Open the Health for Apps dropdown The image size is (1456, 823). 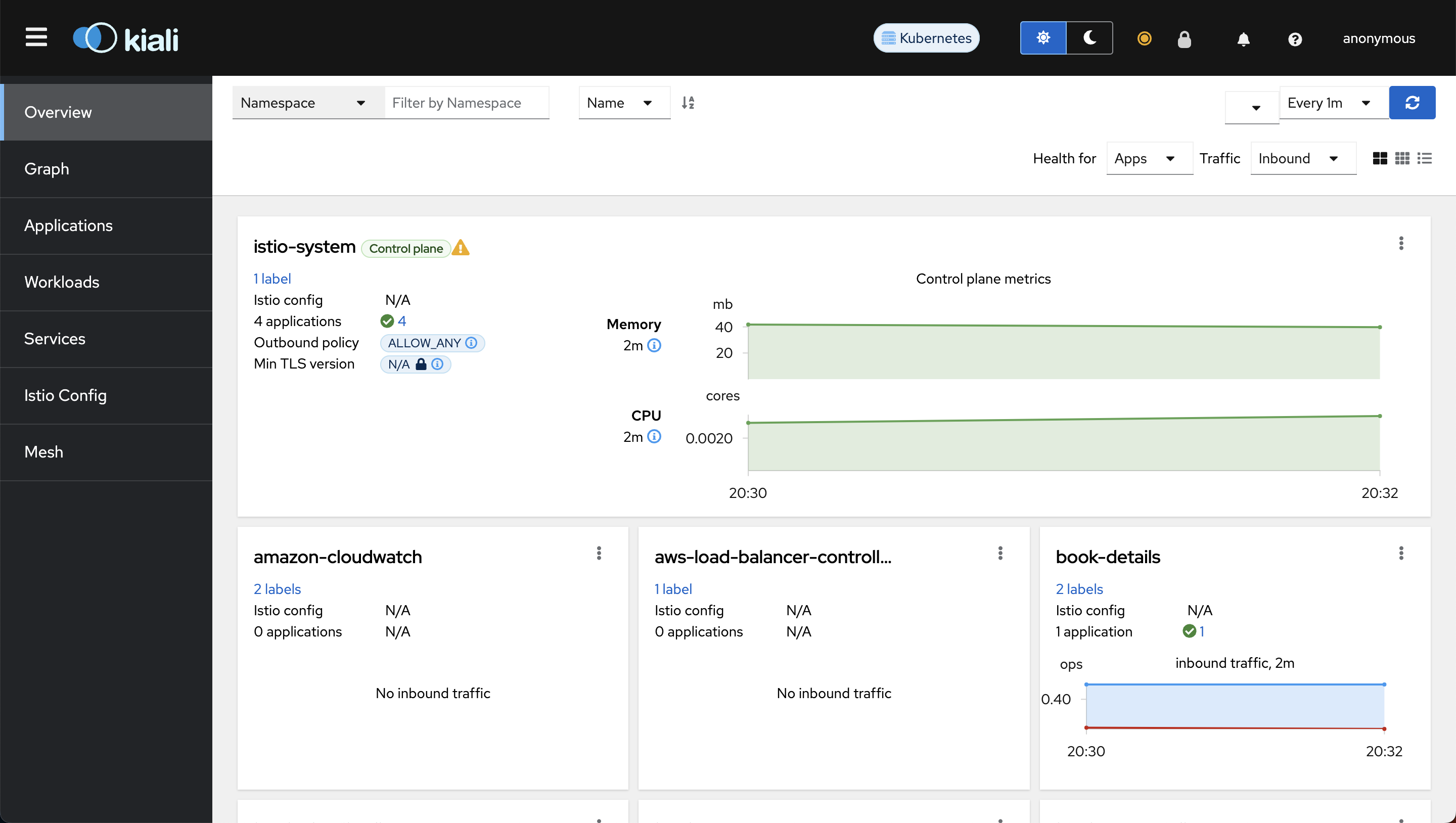1150,158
